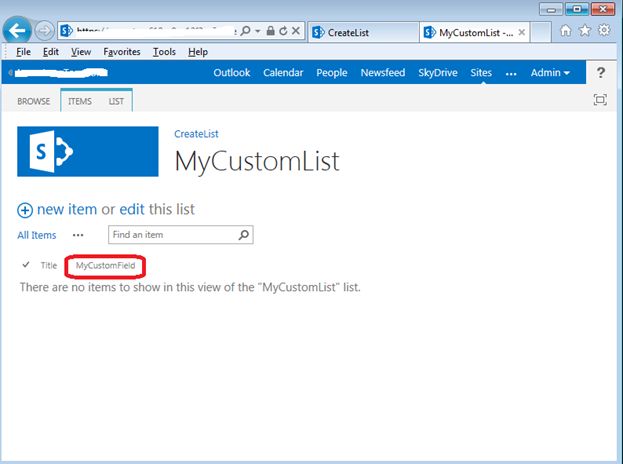
Task: Open the address bar dropdown arrow
Action: tap(257, 31)
